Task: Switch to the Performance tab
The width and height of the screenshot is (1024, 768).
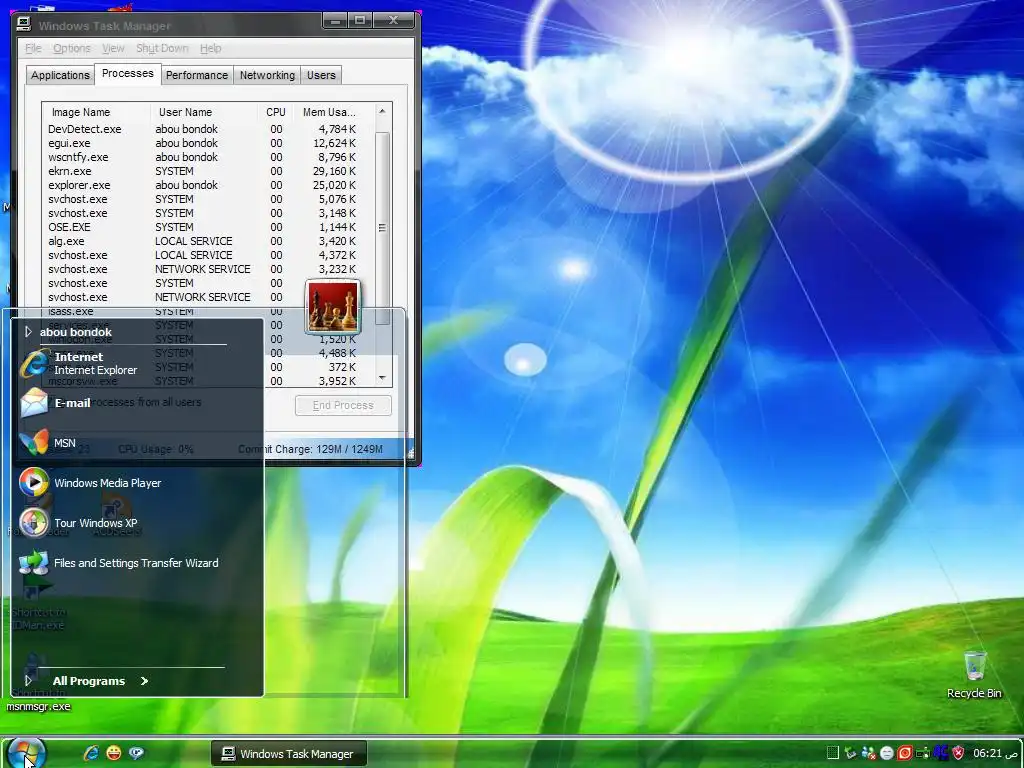Action: point(197,75)
